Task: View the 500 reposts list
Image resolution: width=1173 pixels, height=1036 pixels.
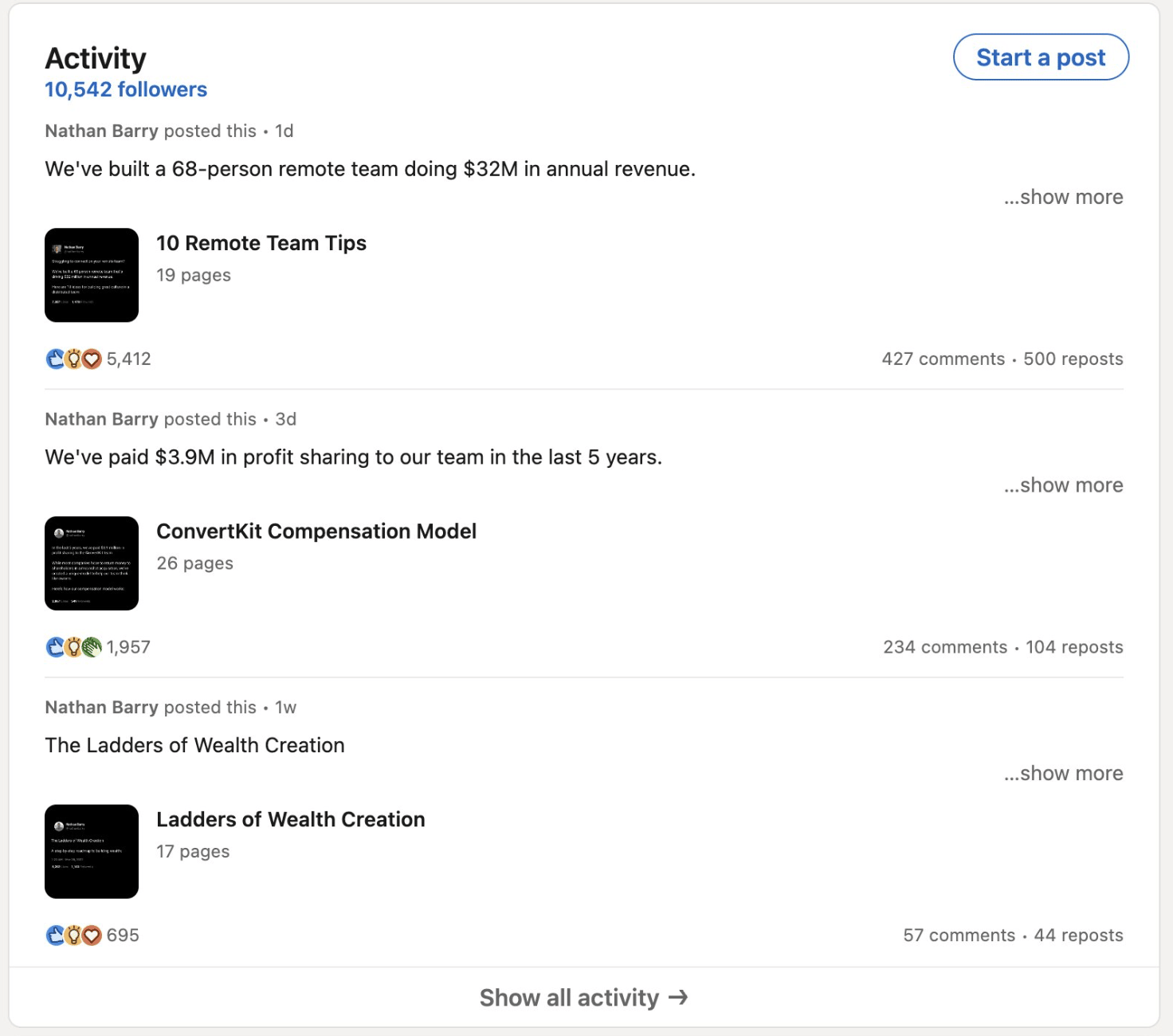Action: coord(1073,359)
